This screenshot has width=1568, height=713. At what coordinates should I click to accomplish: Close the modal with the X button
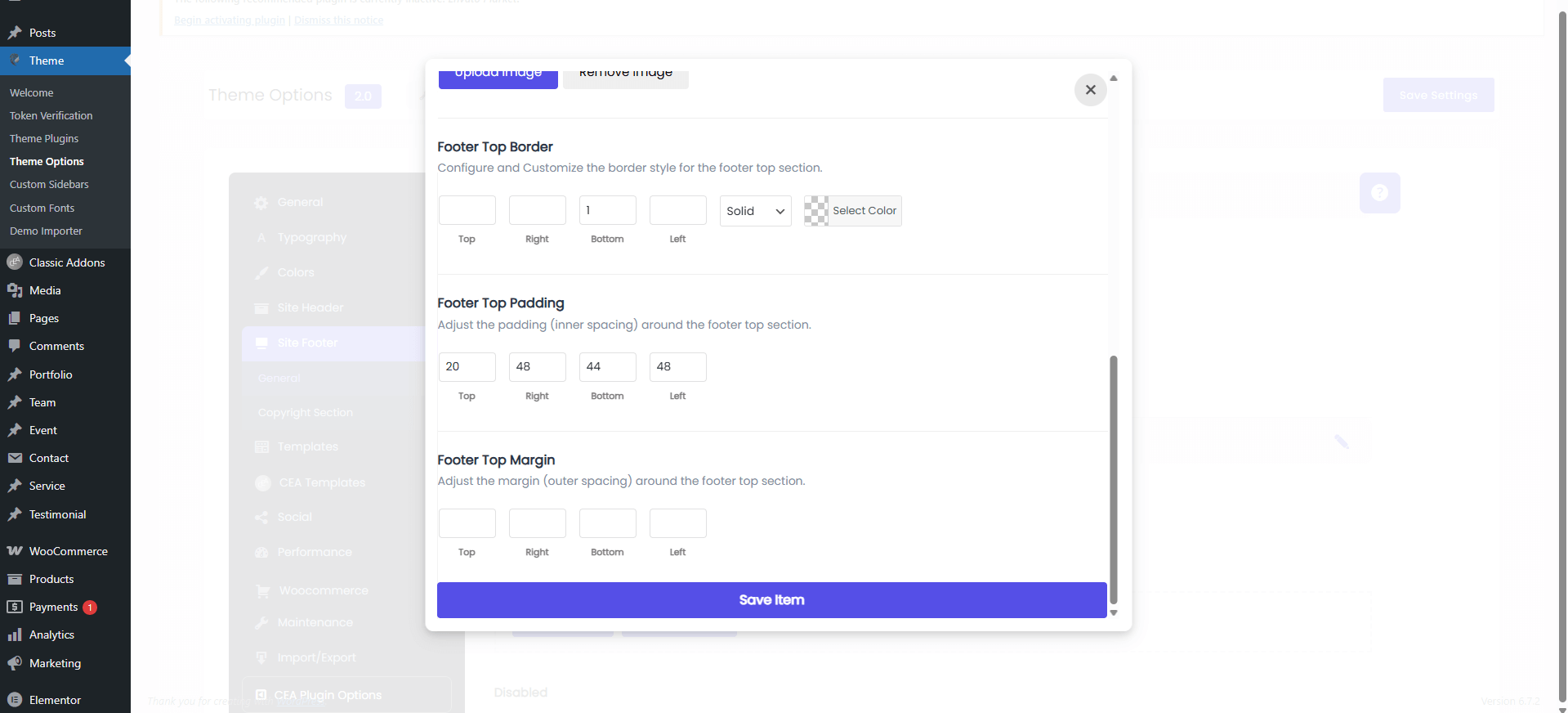pos(1090,90)
